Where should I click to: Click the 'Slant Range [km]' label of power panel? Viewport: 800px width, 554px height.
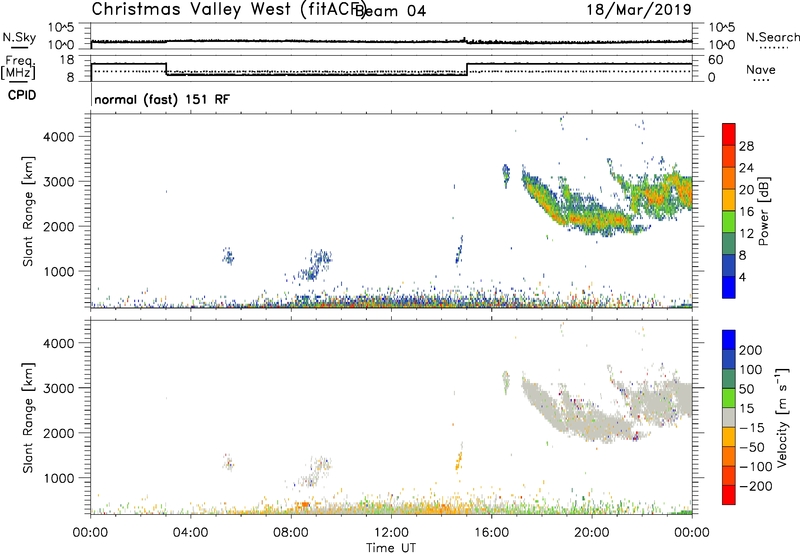[28, 212]
